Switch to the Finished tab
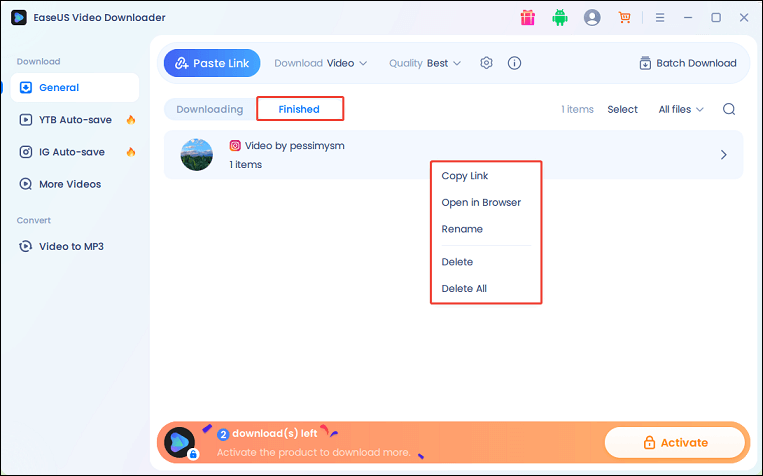Viewport: 763px width, 476px height. coord(300,109)
